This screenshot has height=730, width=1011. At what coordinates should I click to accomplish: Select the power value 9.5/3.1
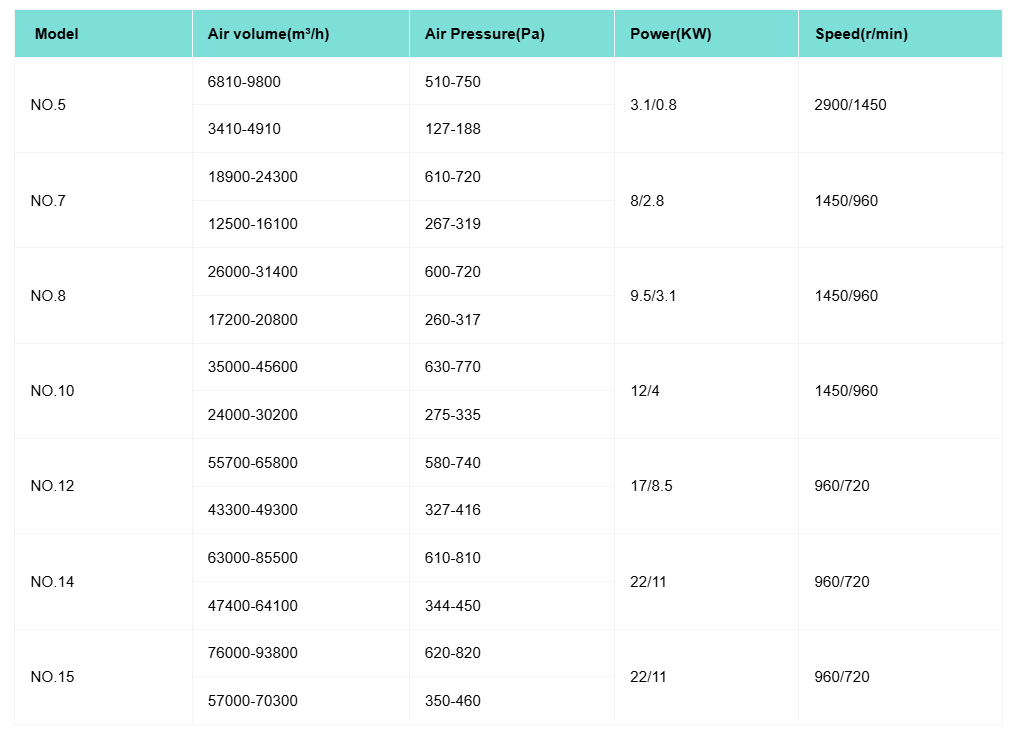[653, 296]
